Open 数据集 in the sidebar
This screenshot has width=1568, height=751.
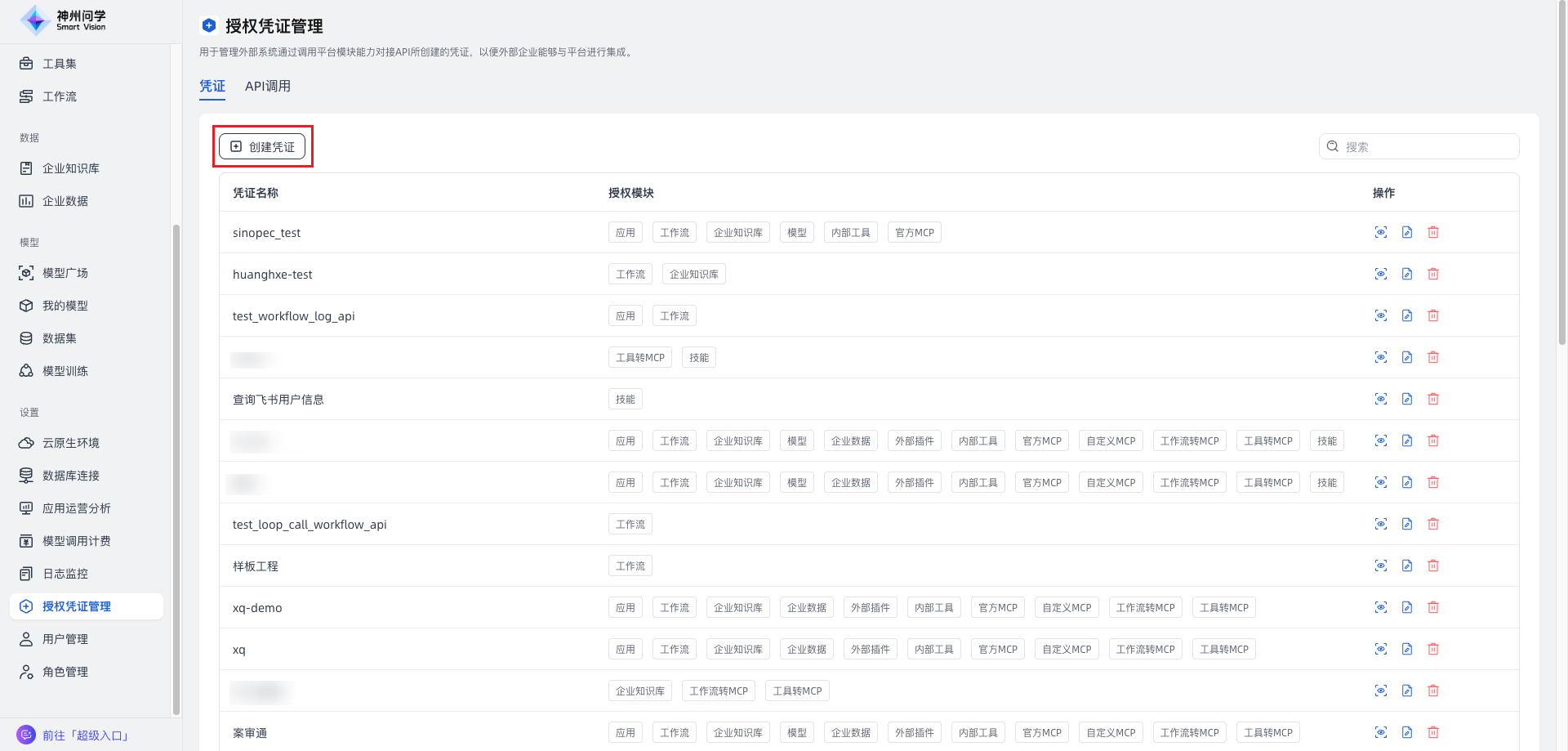tap(87, 338)
